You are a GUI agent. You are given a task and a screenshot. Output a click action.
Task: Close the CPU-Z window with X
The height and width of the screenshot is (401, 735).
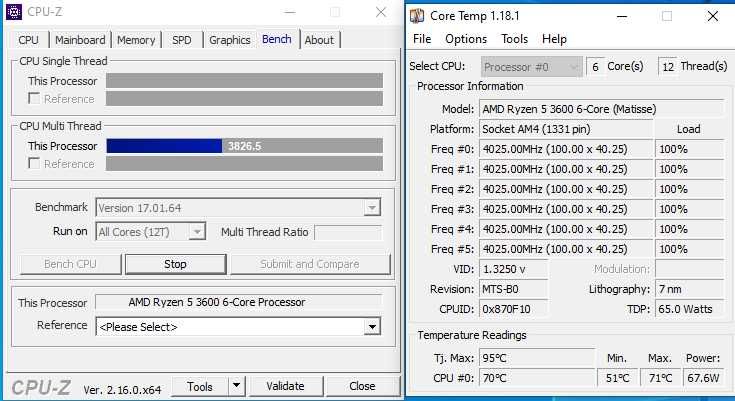381,12
